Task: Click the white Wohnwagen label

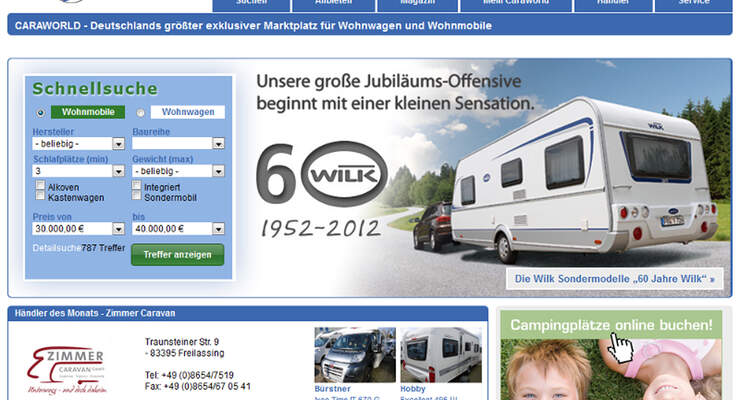Action: [x=188, y=112]
